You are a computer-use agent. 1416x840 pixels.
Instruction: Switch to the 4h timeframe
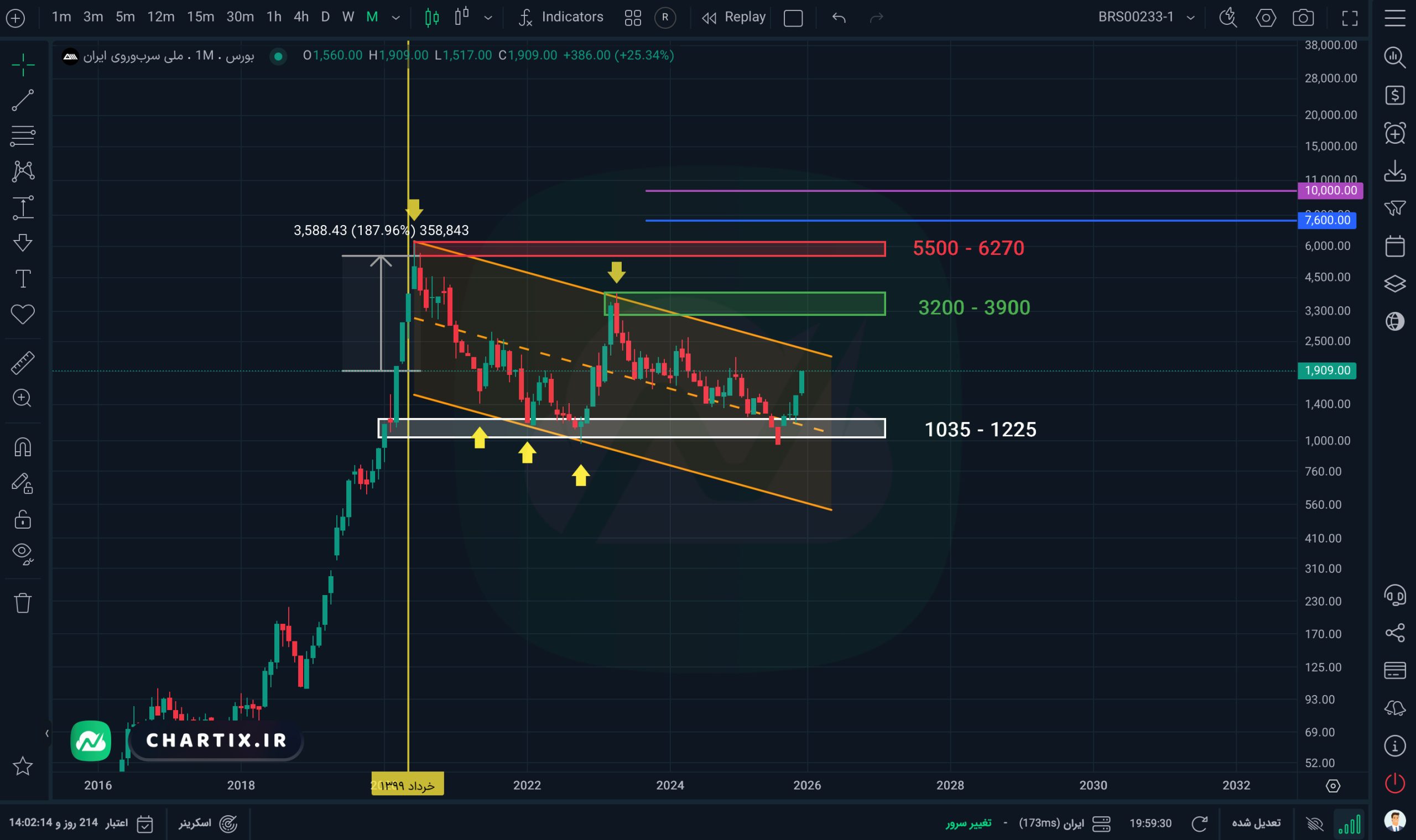[x=301, y=17]
